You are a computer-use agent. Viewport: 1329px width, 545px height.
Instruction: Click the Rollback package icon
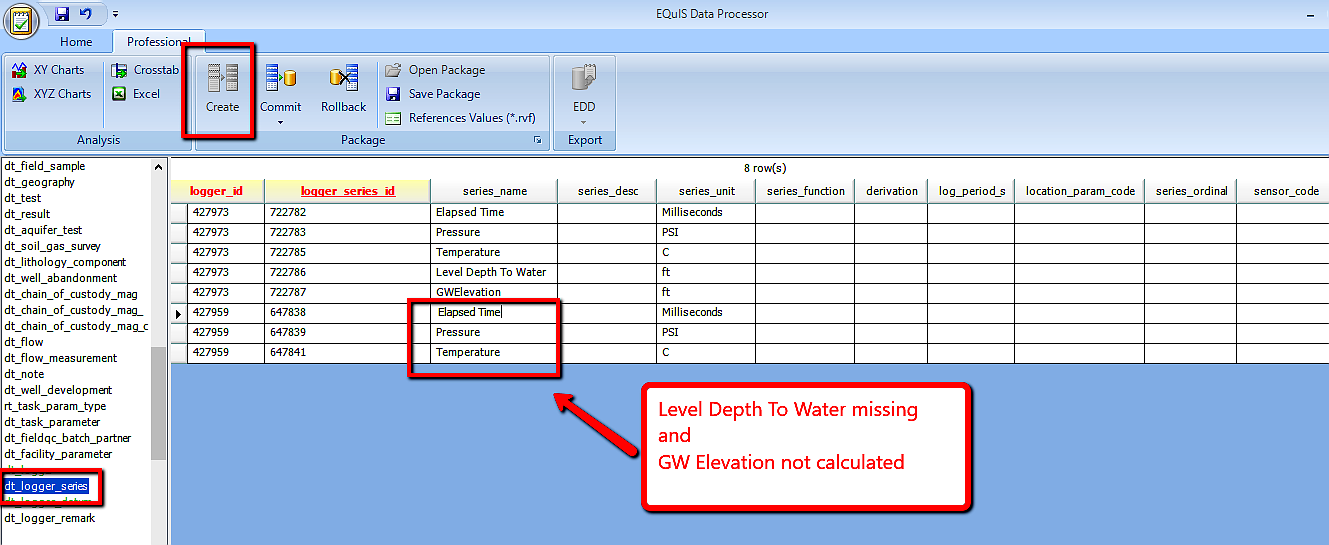pos(343,77)
